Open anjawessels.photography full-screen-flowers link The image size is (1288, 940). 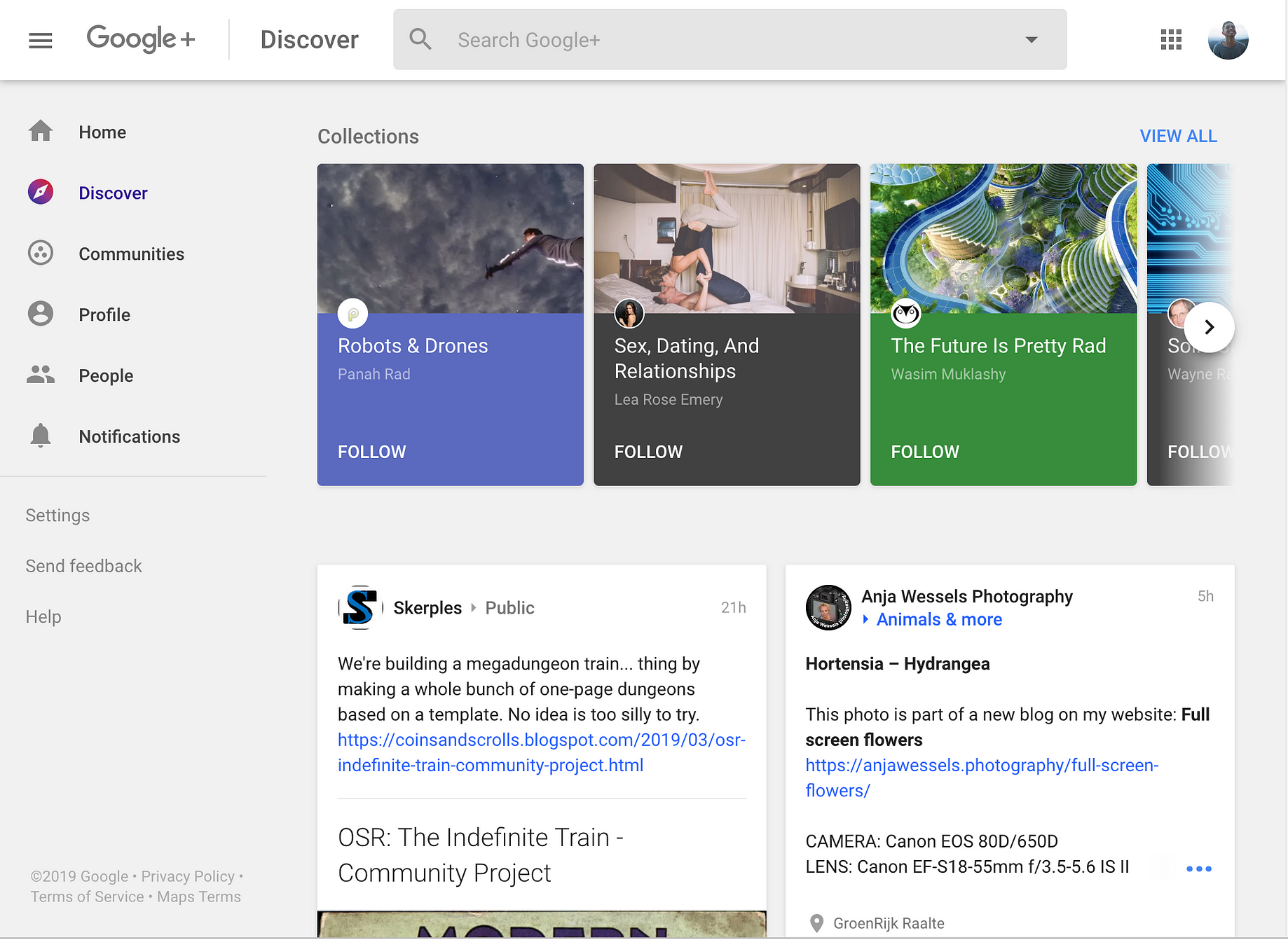click(x=982, y=778)
